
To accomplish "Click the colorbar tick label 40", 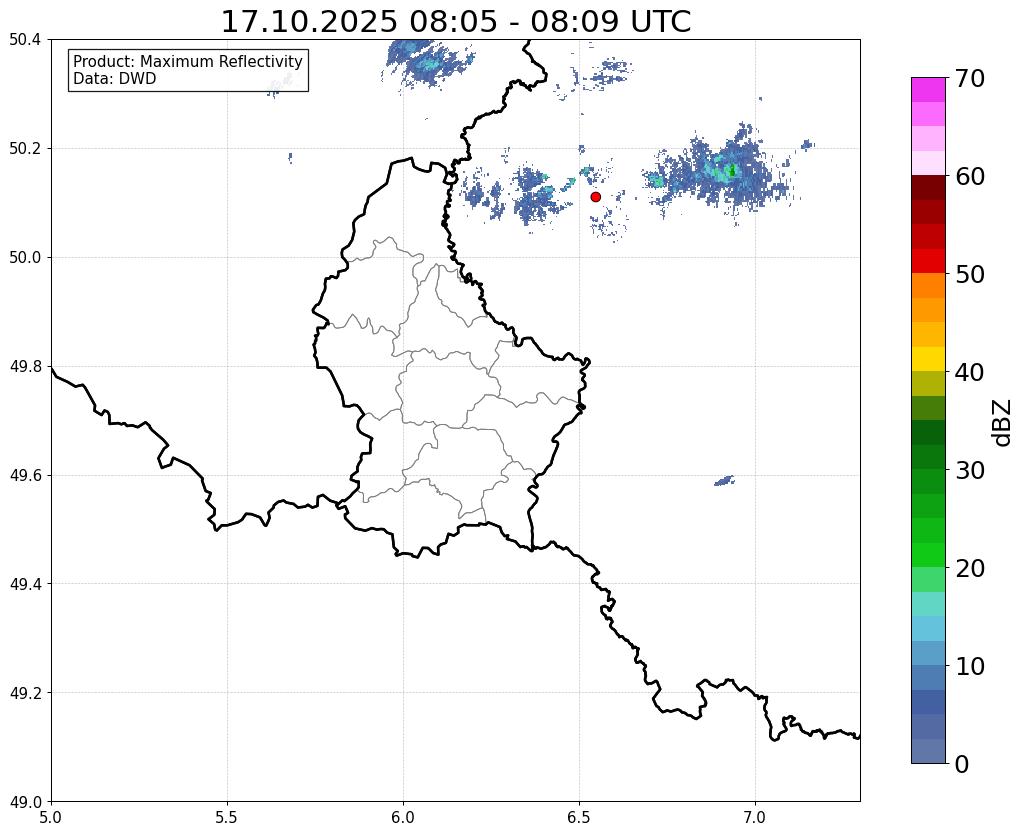I will tap(970, 372).
